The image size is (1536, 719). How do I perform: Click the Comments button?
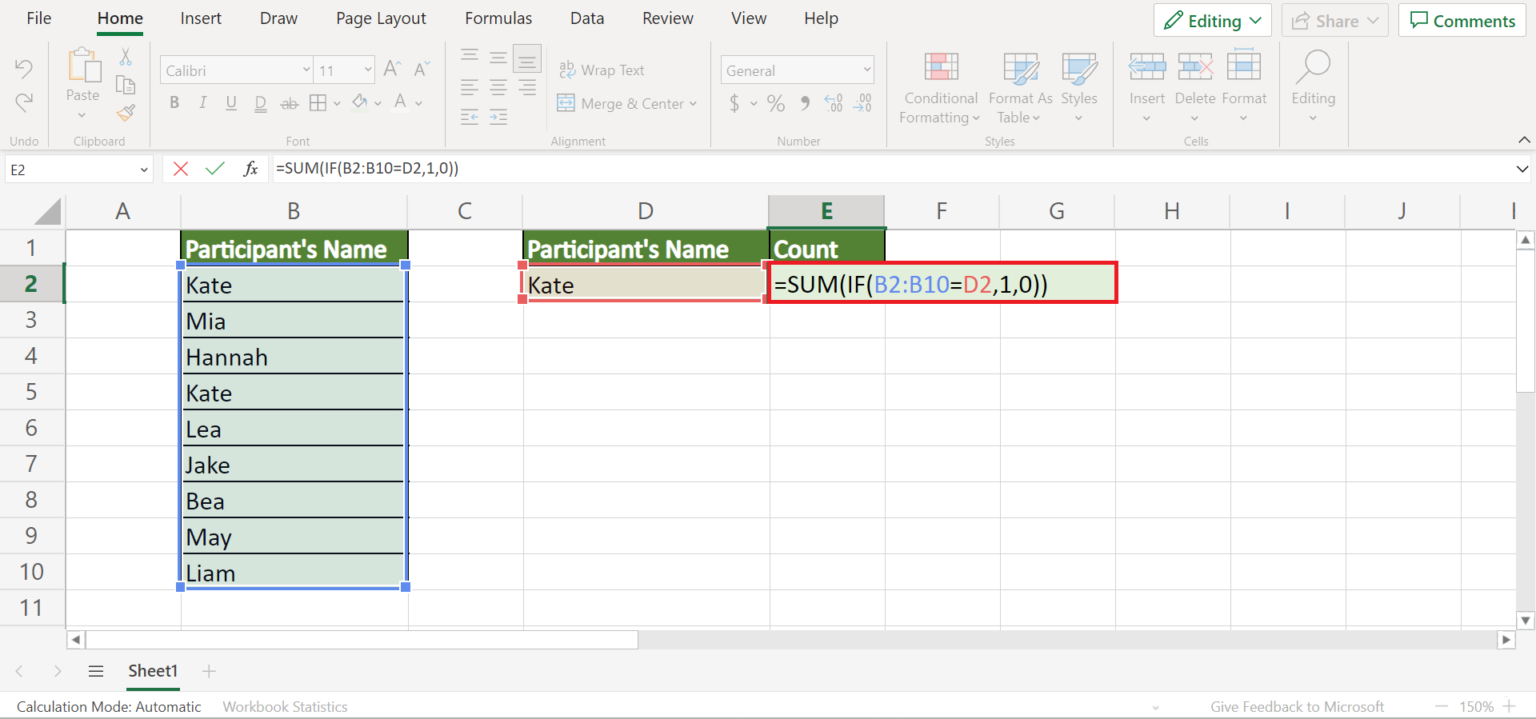tap(1462, 20)
